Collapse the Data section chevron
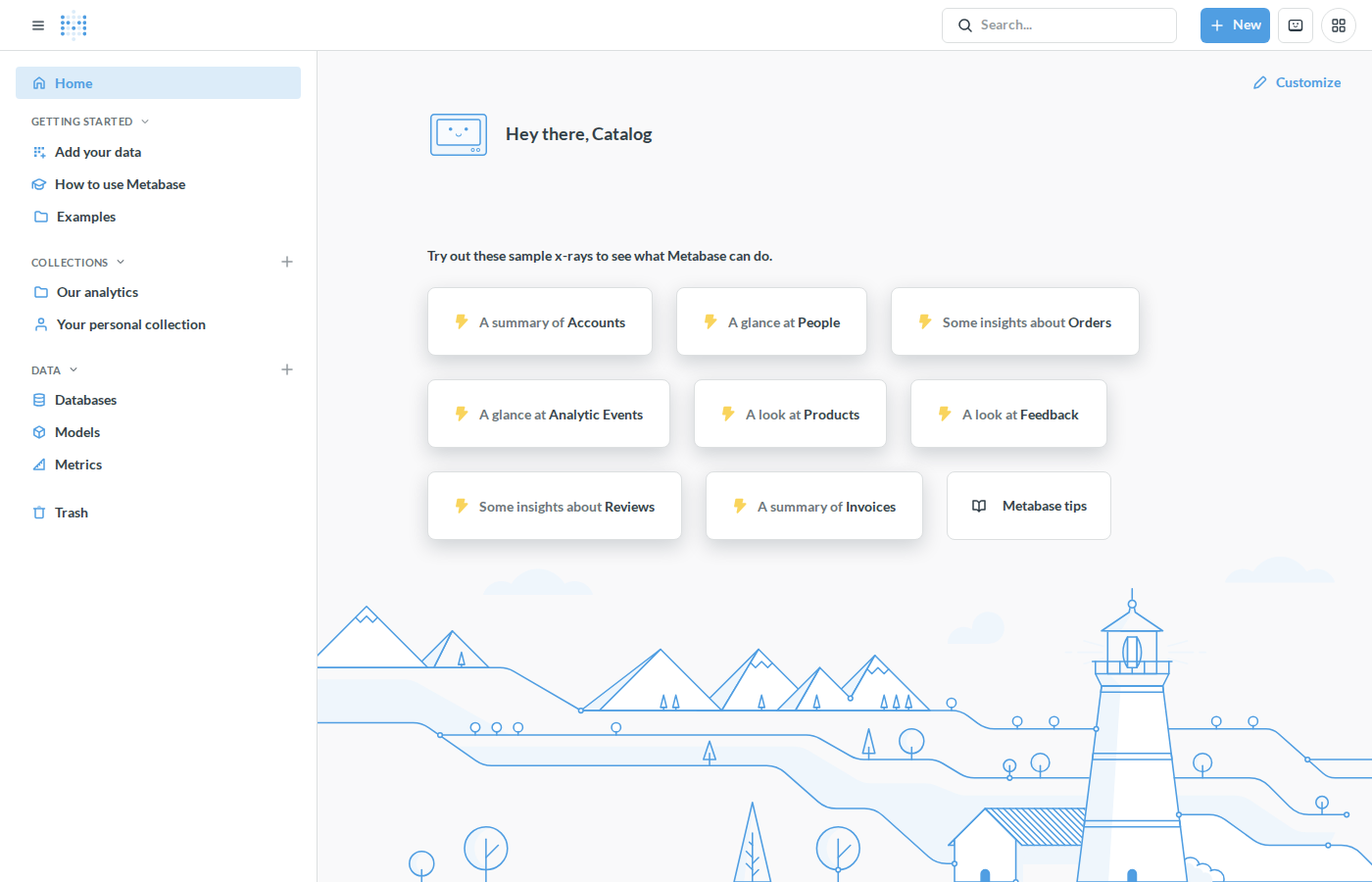Image resolution: width=1372 pixels, height=882 pixels. (73, 369)
